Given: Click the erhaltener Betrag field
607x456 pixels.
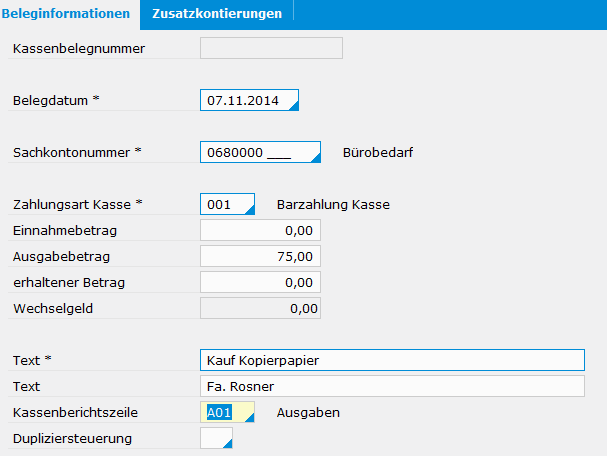Looking at the screenshot, I should pyautogui.click(x=260, y=282).
